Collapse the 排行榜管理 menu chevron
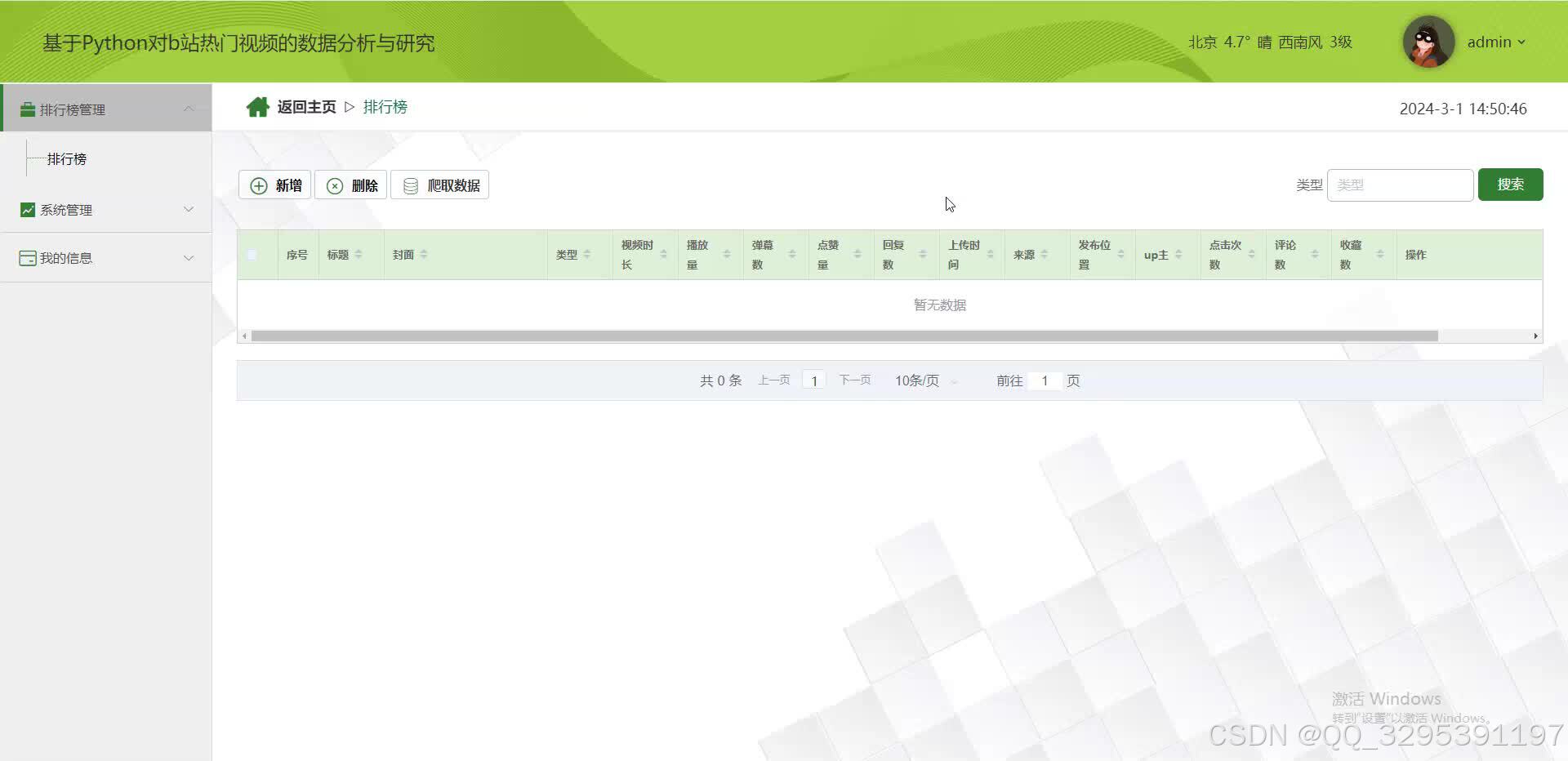Screen dimensions: 1568x761 coord(189,109)
